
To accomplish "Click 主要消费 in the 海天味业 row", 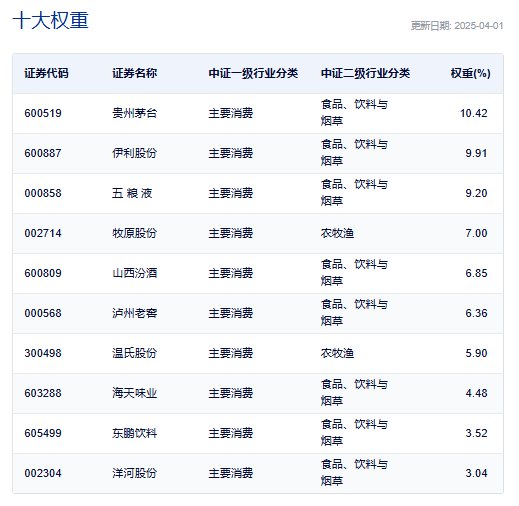I will (x=231, y=393).
